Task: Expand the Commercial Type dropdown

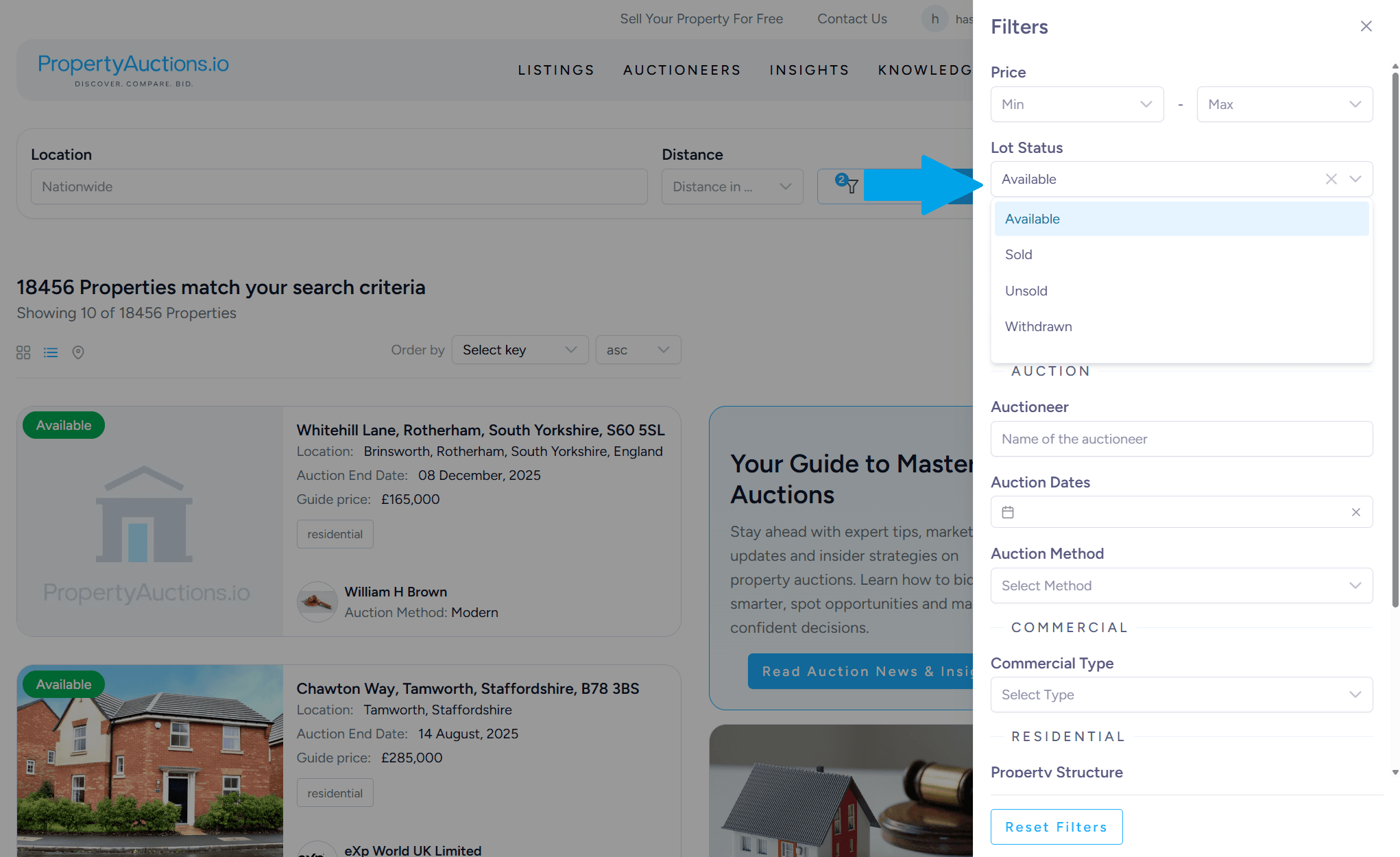Action: tap(1181, 695)
